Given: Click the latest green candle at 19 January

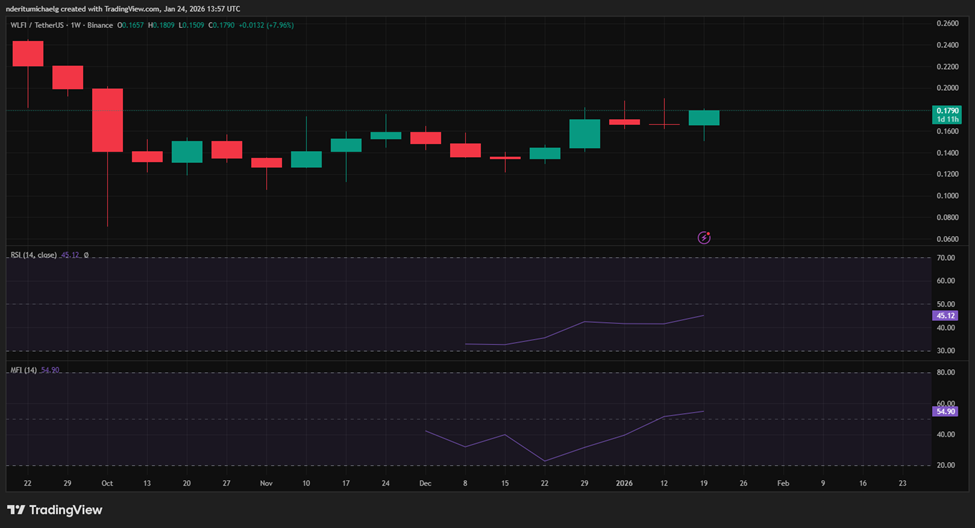Looking at the screenshot, I should coord(704,118).
